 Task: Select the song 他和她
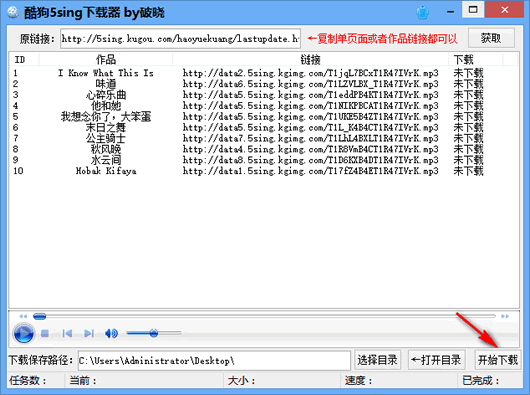point(106,105)
